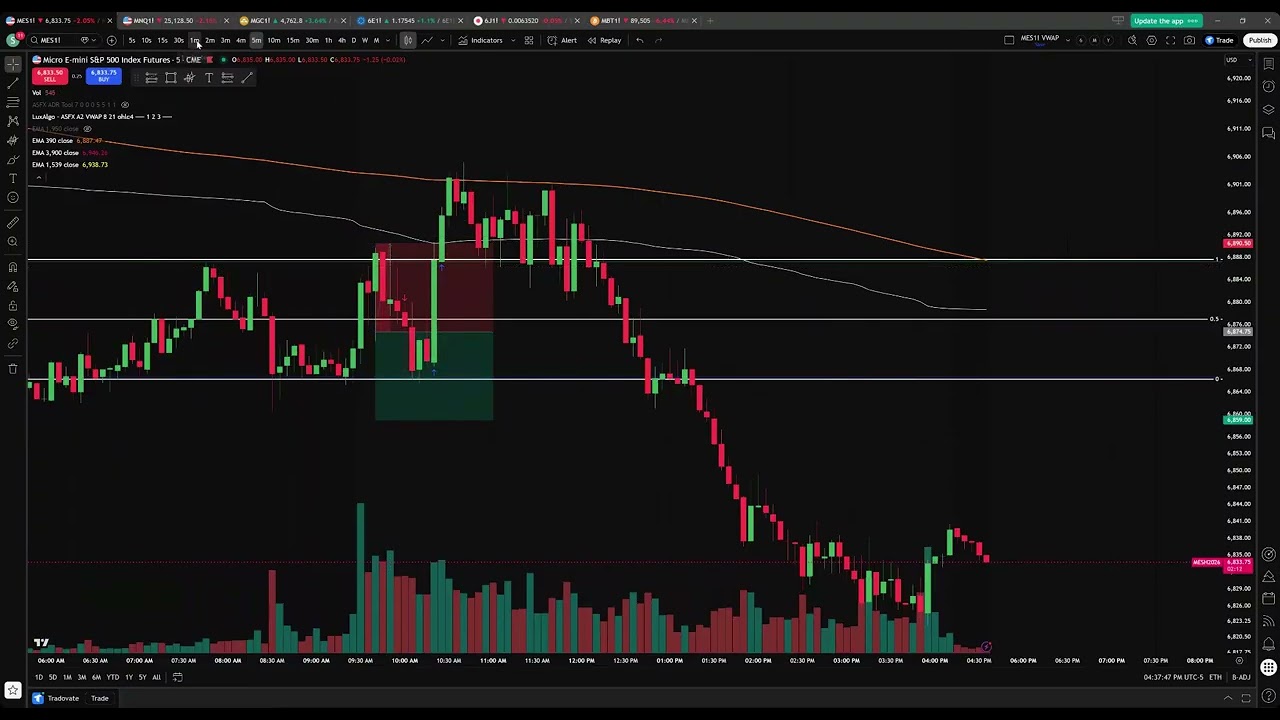Collapse the indicator legend chevron
The image size is (1280, 720).
[x=39, y=177]
